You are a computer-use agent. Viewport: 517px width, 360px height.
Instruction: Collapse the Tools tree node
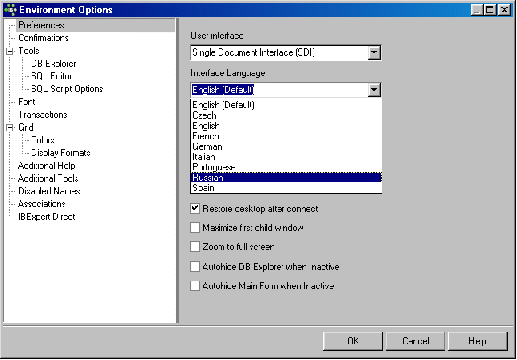point(10,51)
